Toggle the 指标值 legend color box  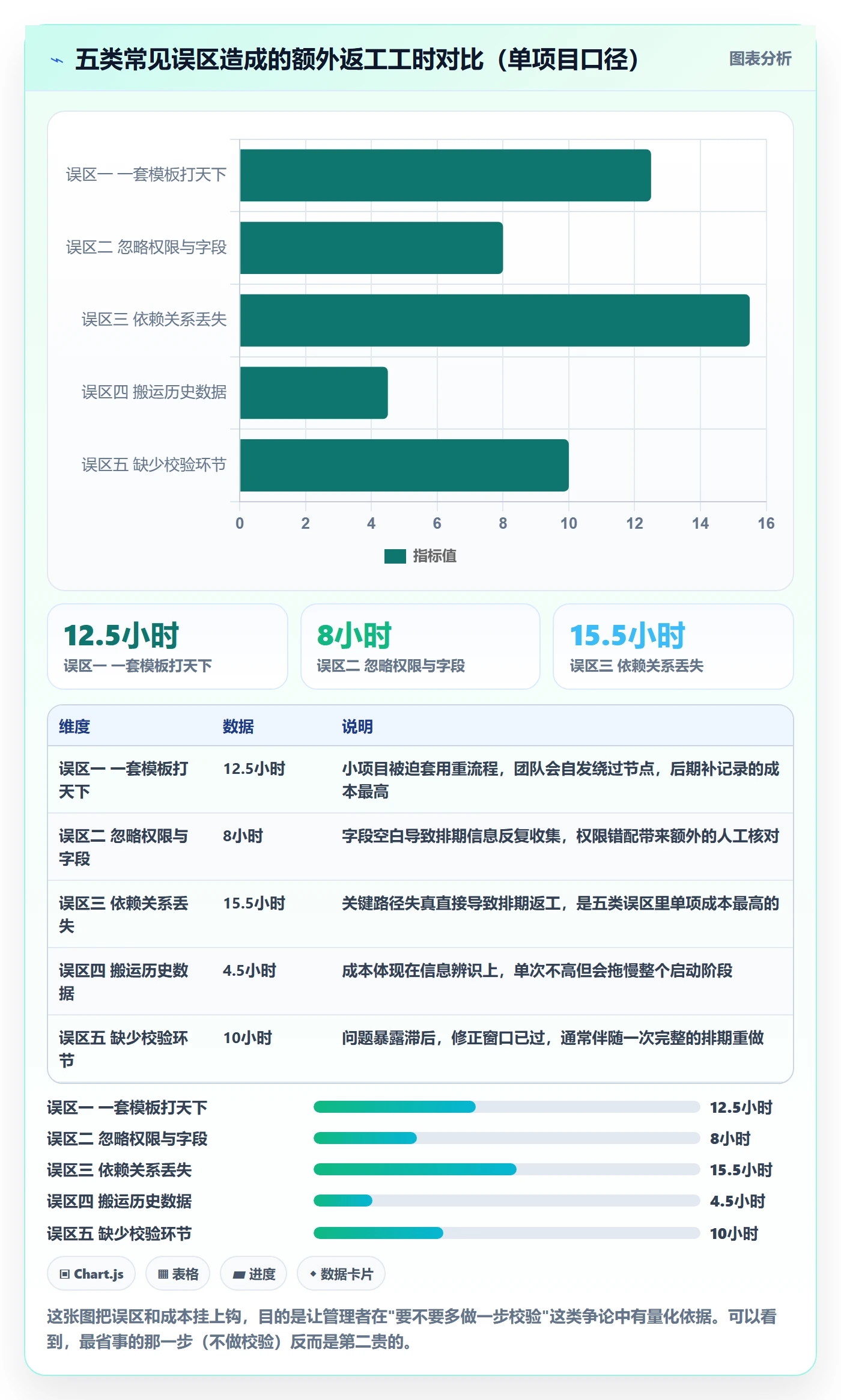pos(395,556)
